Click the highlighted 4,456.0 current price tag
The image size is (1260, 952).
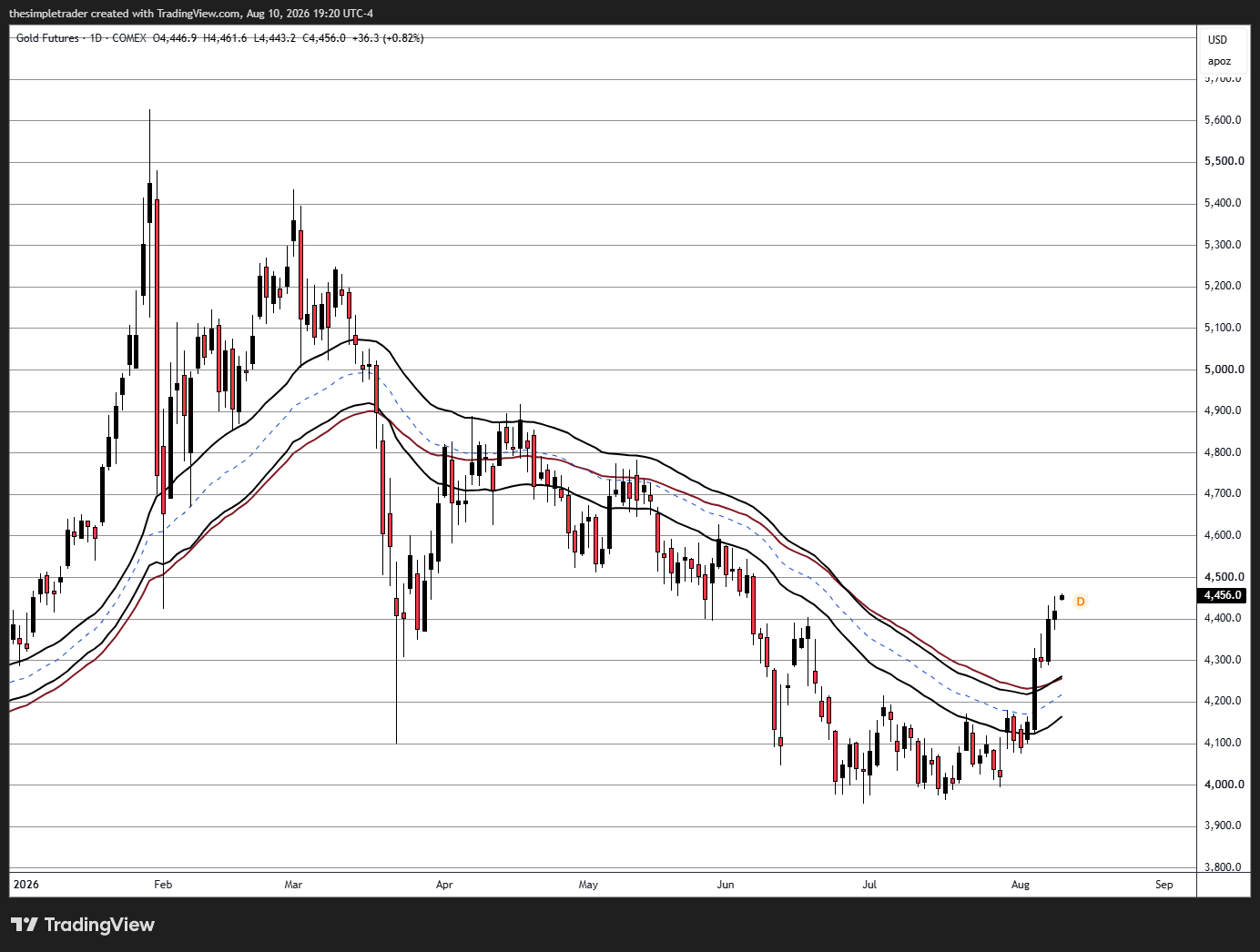(1222, 595)
